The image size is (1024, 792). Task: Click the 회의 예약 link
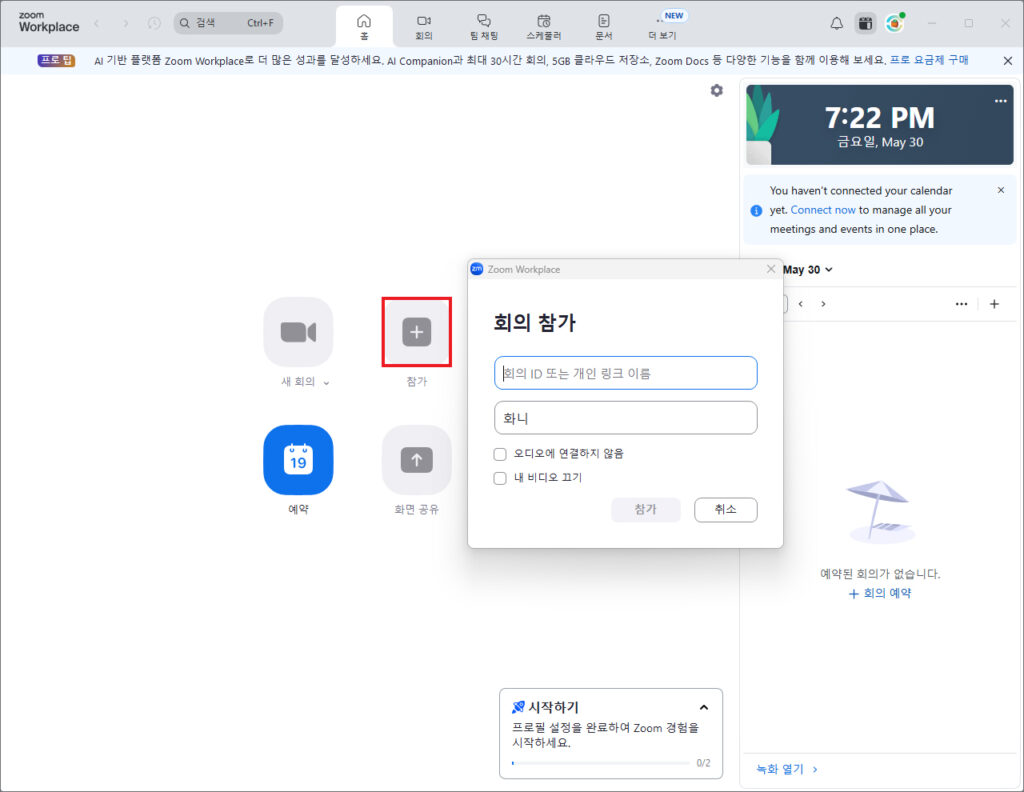880,594
